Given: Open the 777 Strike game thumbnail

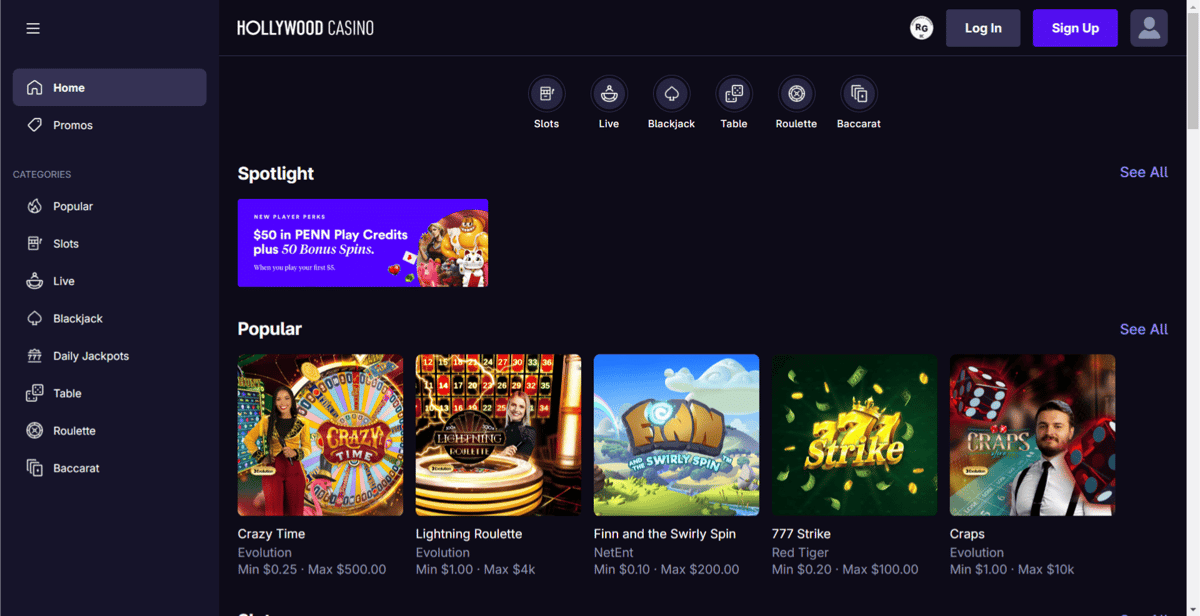Looking at the screenshot, I should 855,435.
